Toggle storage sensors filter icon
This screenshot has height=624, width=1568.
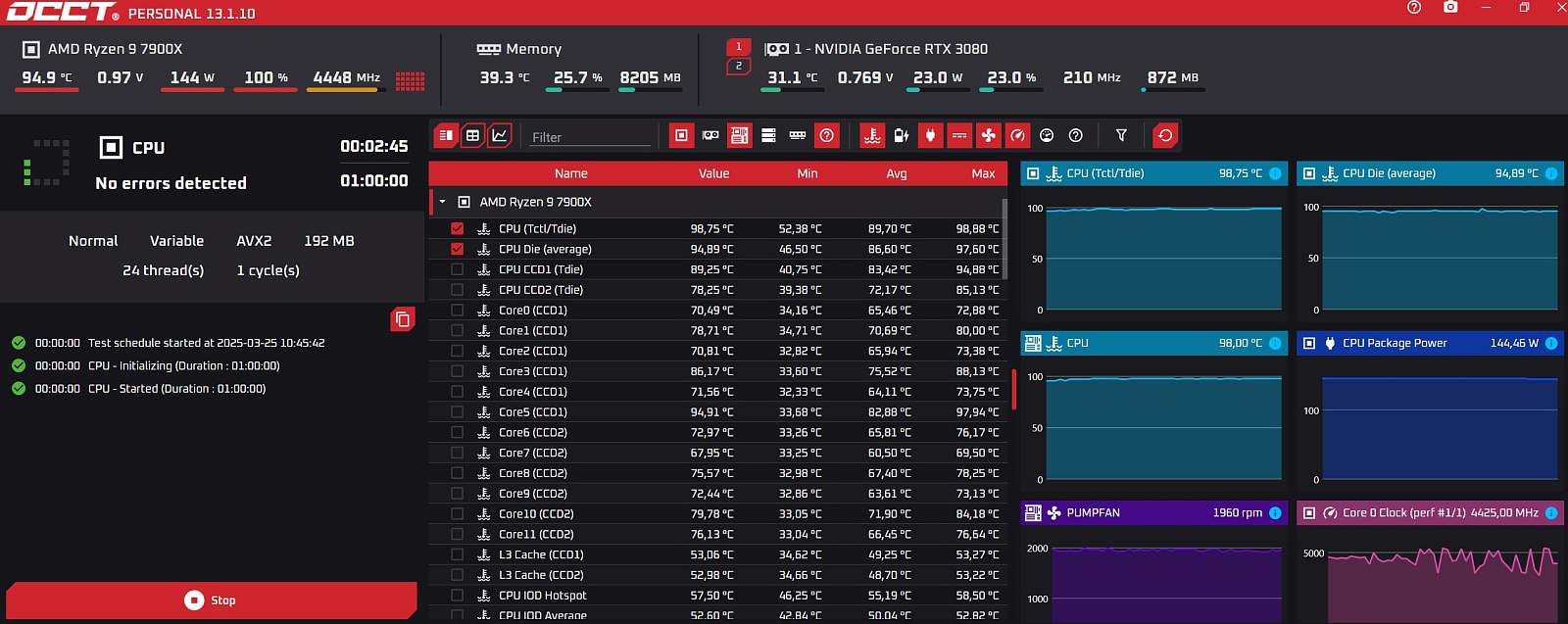(x=768, y=135)
